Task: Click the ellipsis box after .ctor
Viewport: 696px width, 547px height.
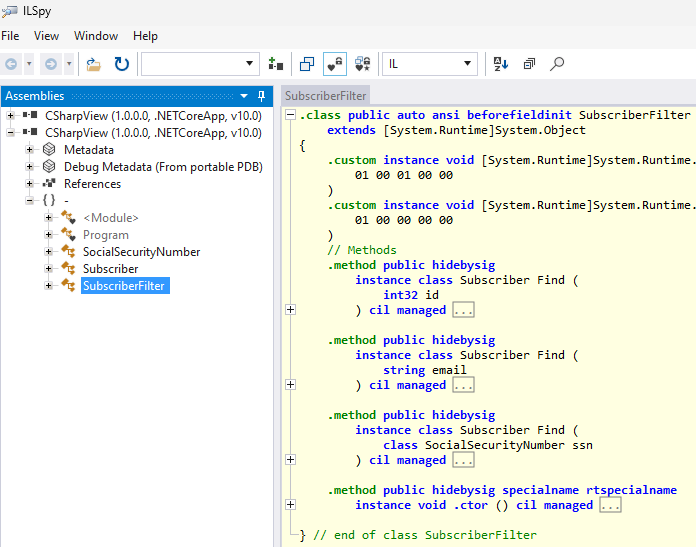Action: 610,505
